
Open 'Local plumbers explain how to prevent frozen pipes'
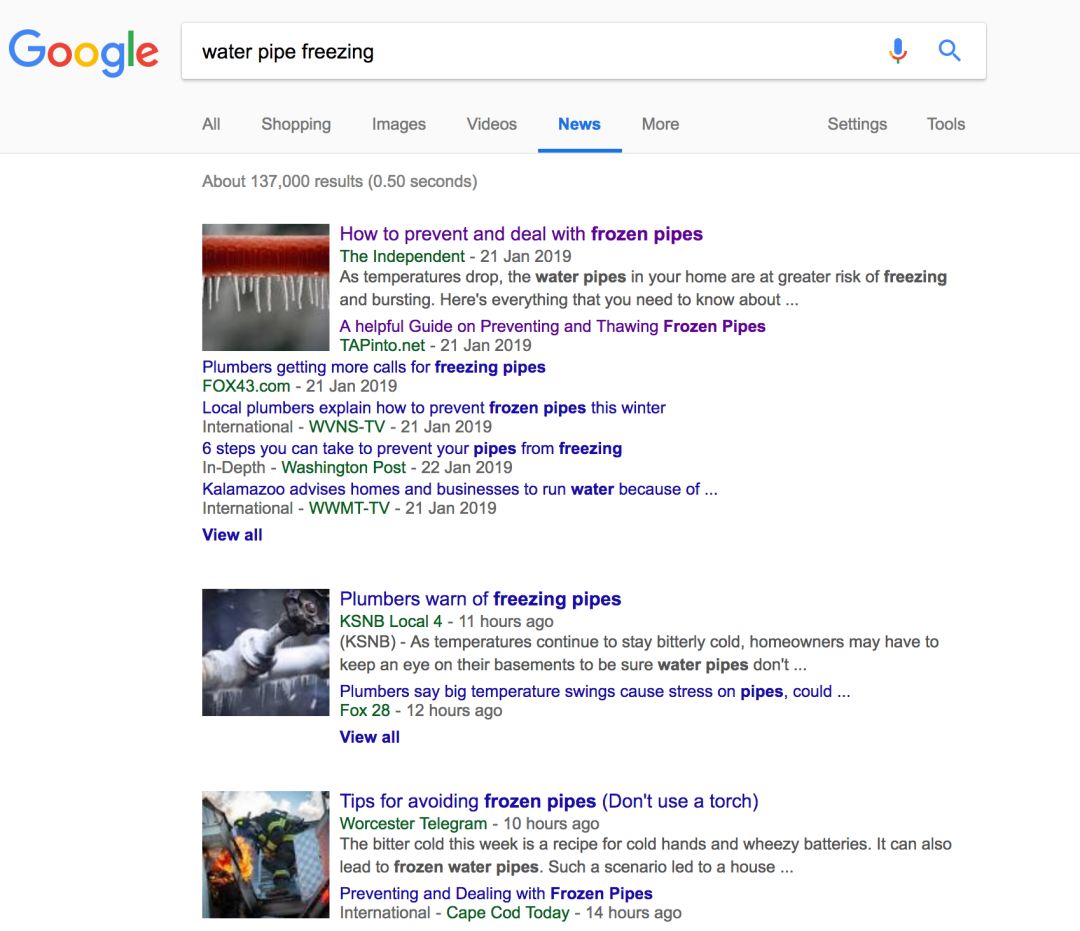(434, 408)
